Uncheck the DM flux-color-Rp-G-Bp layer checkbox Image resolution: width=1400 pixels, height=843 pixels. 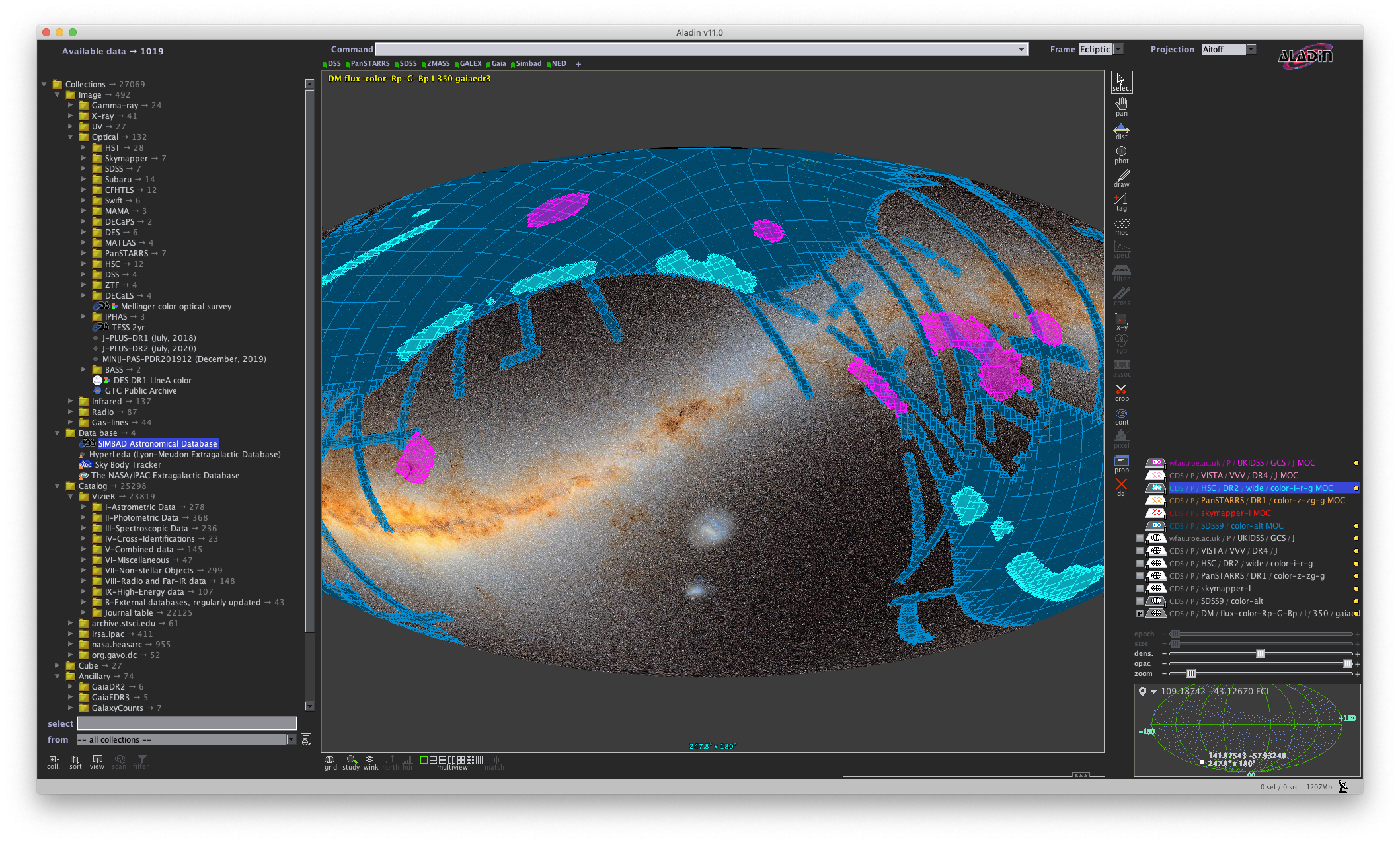click(x=1140, y=613)
